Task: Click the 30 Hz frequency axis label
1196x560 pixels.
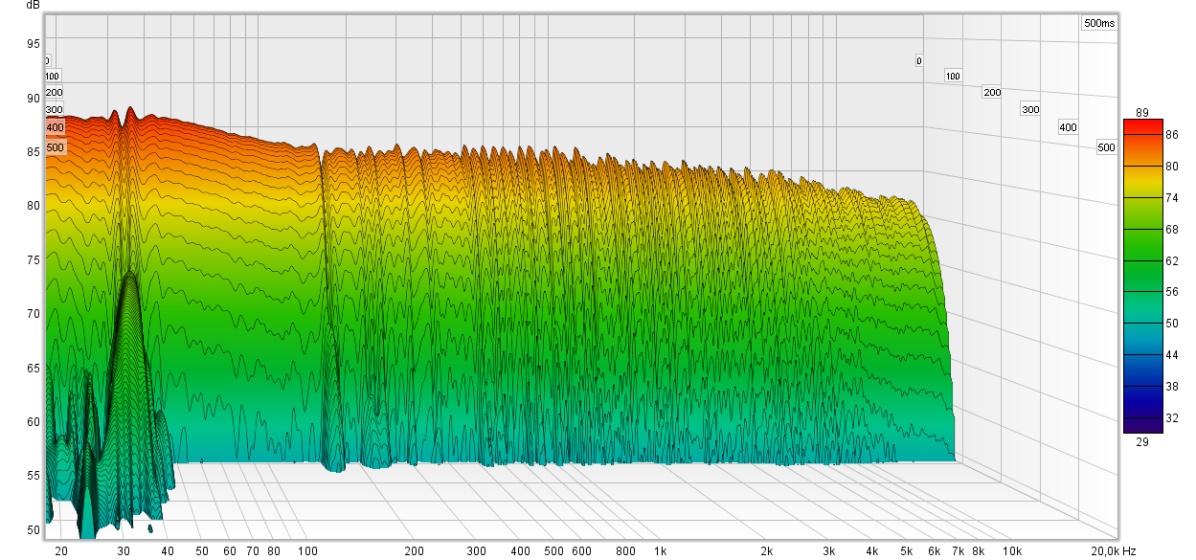Action: click(124, 551)
